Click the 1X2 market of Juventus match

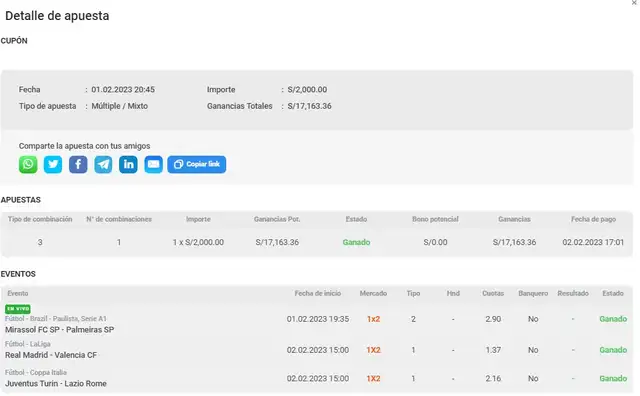[x=373, y=379]
